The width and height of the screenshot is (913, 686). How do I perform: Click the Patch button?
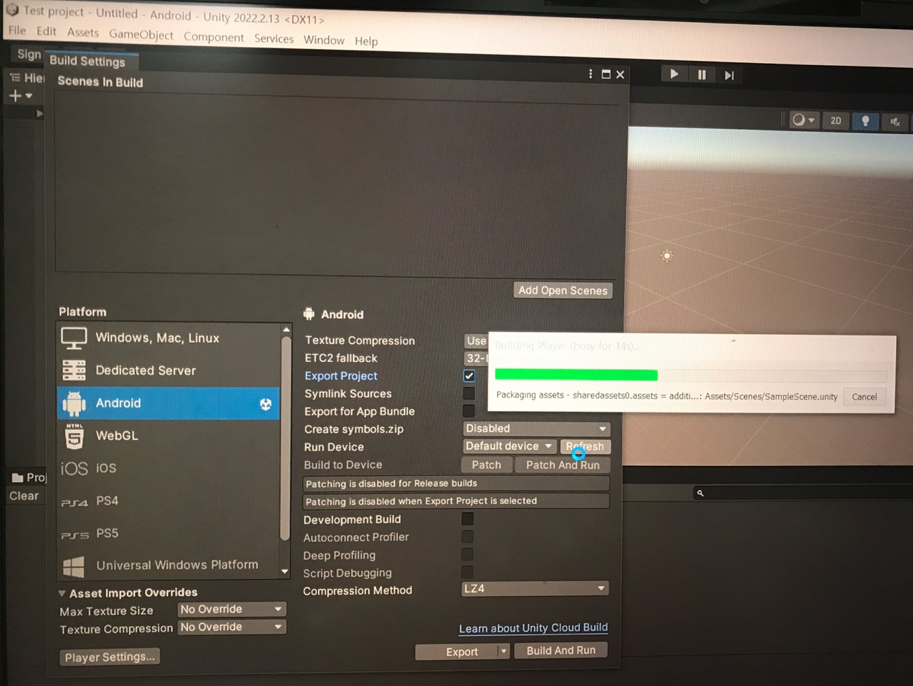[x=486, y=465]
